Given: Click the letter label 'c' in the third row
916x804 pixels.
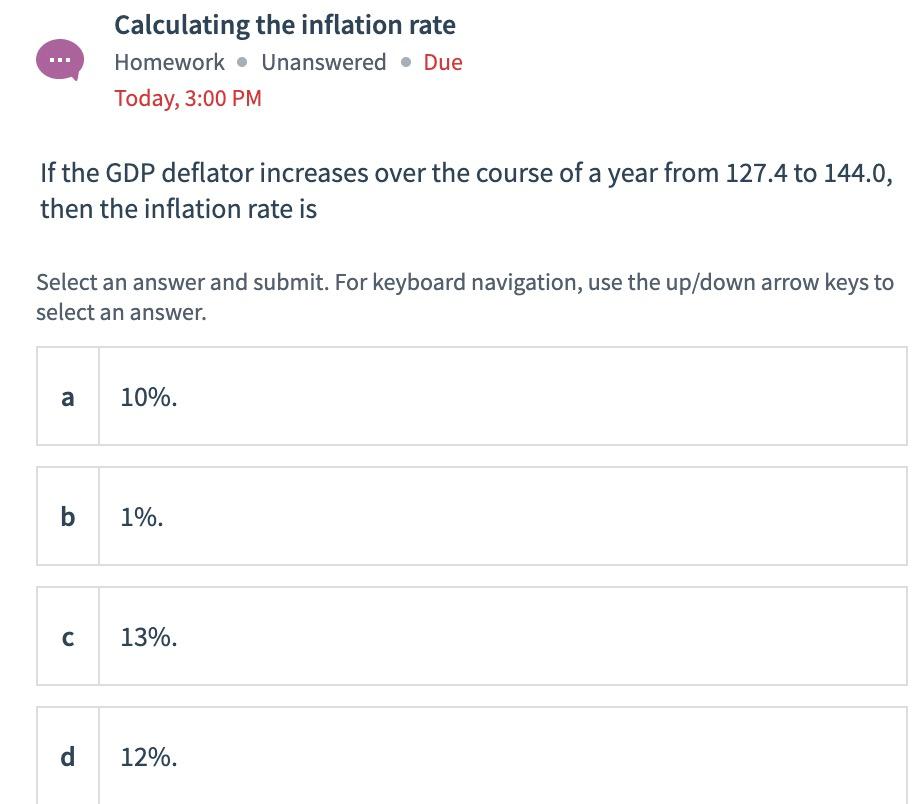Looking at the screenshot, I should tap(67, 636).
